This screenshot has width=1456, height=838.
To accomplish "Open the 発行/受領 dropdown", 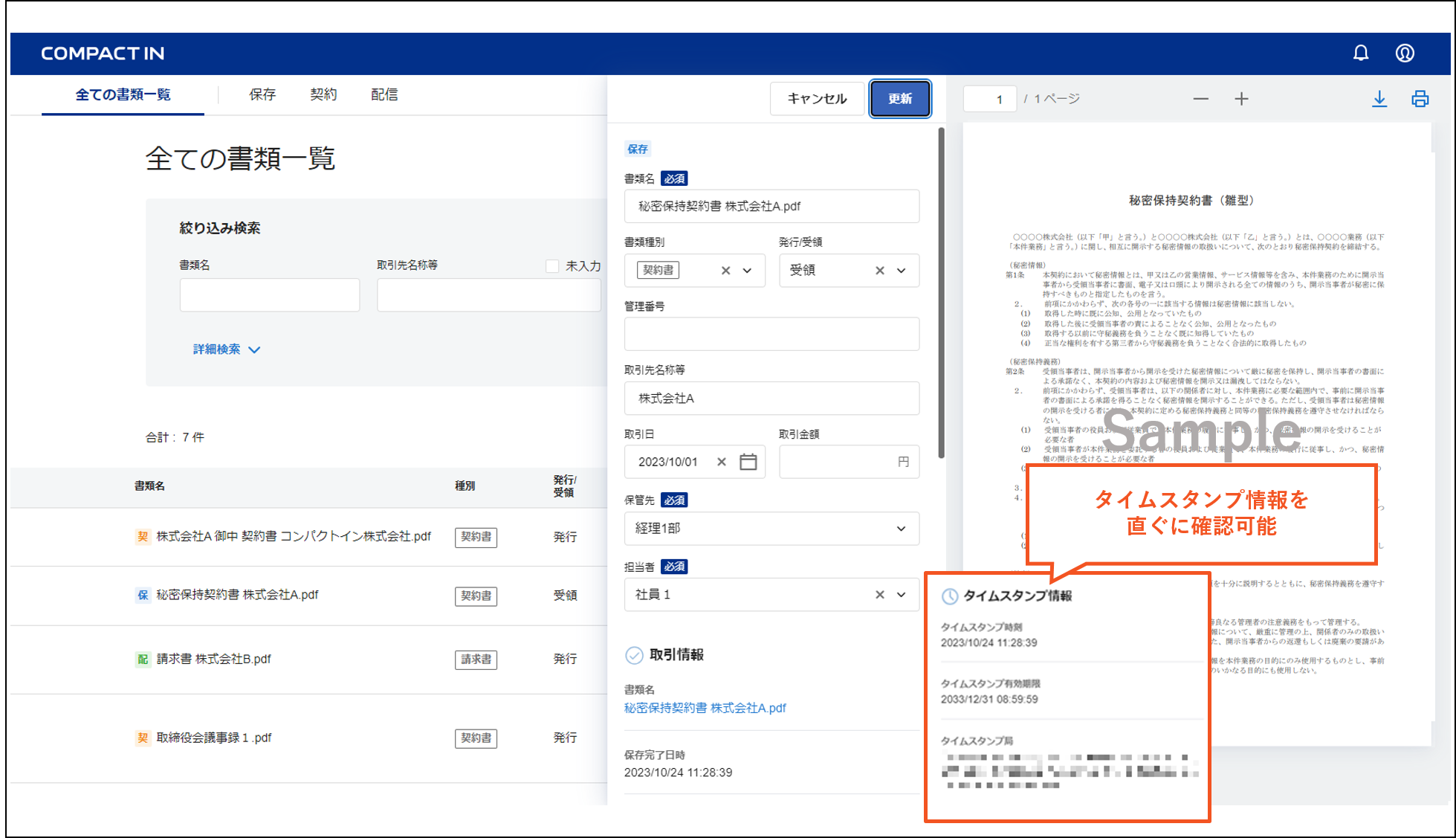I will point(901,271).
